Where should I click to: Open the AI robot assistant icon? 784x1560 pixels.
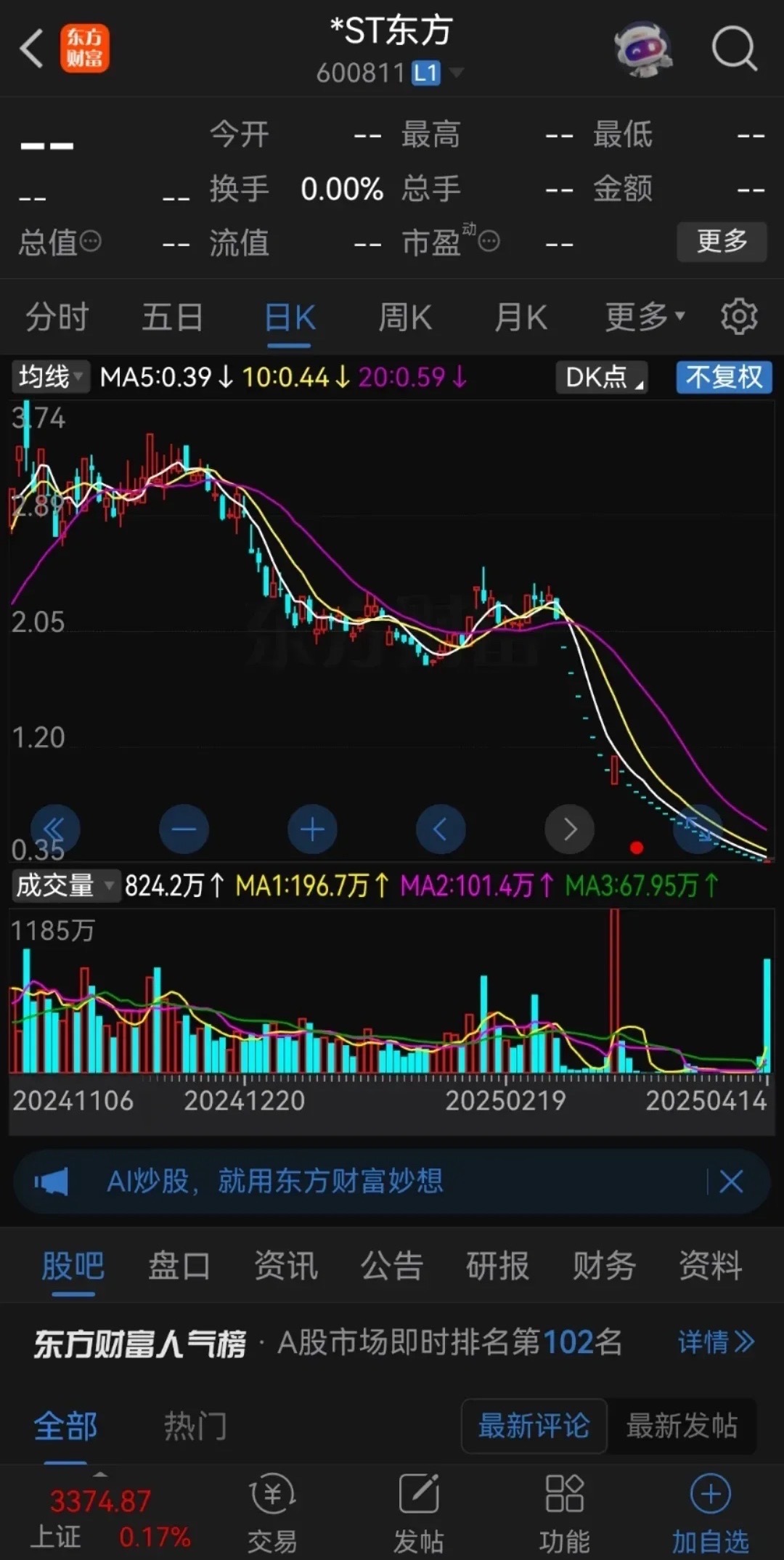pyautogui.click(x=643, y=49)
